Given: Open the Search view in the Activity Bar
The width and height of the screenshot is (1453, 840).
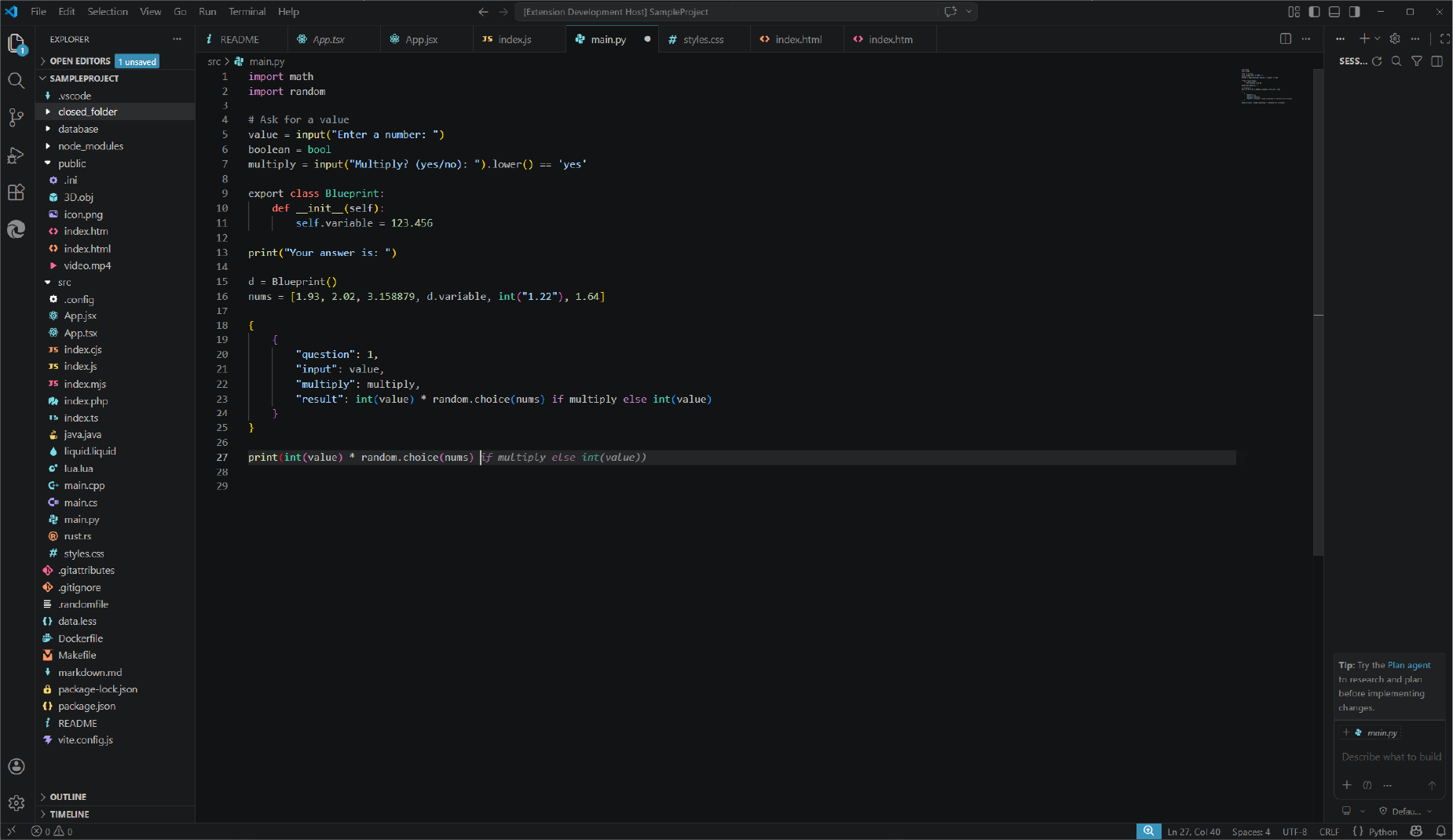Looking at the screenshot, I should click(x=16, y=81).
